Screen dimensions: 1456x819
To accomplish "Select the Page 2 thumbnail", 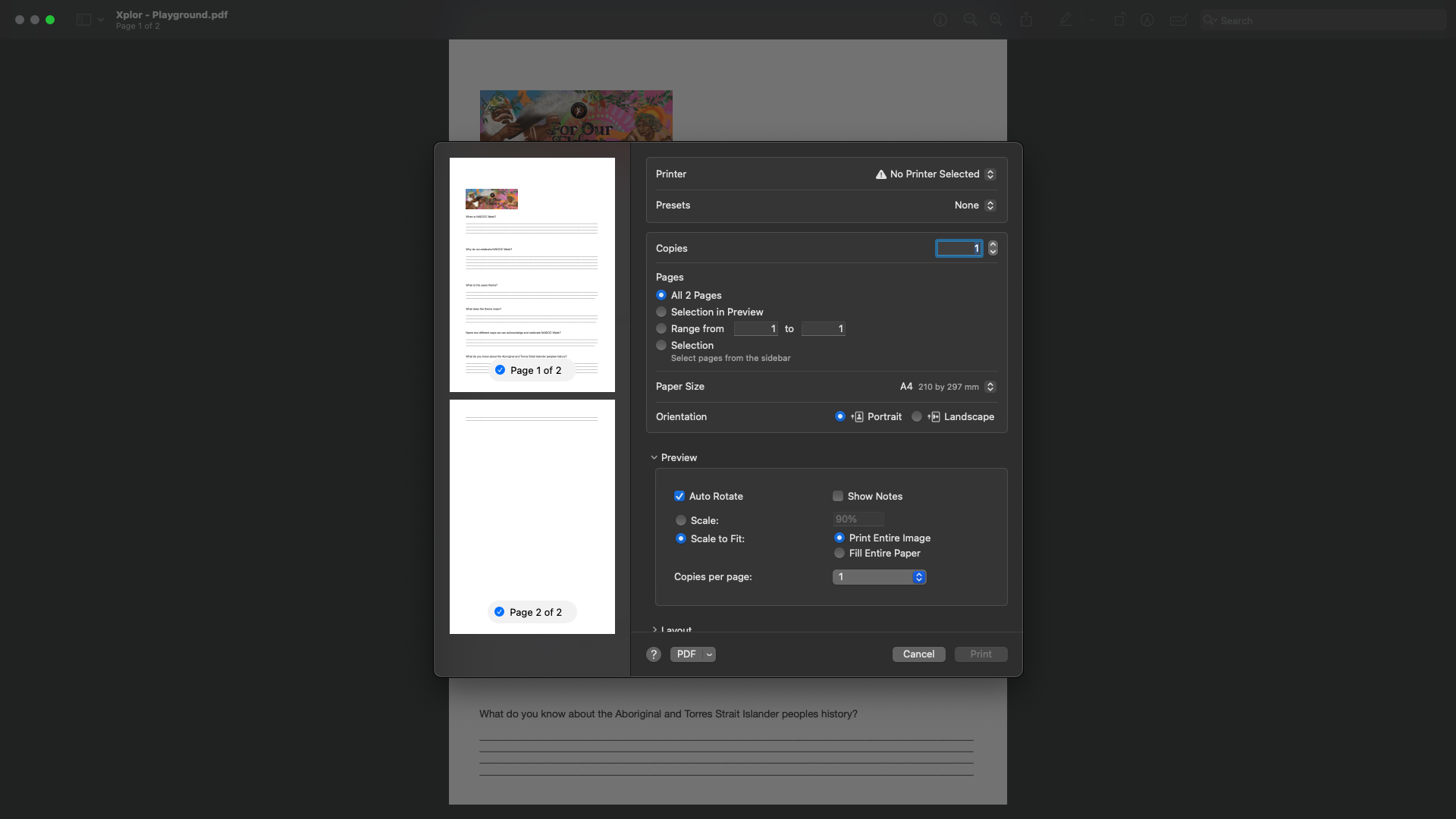I will coord(532,516).
